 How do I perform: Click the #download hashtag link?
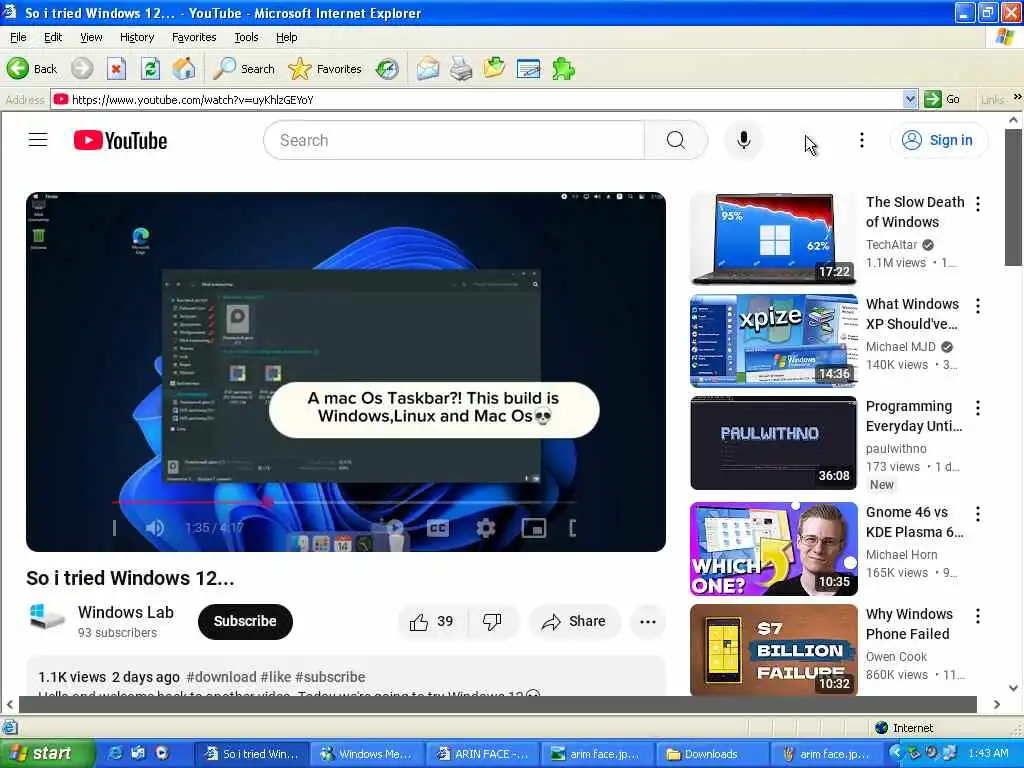click(x=221, y=677)
